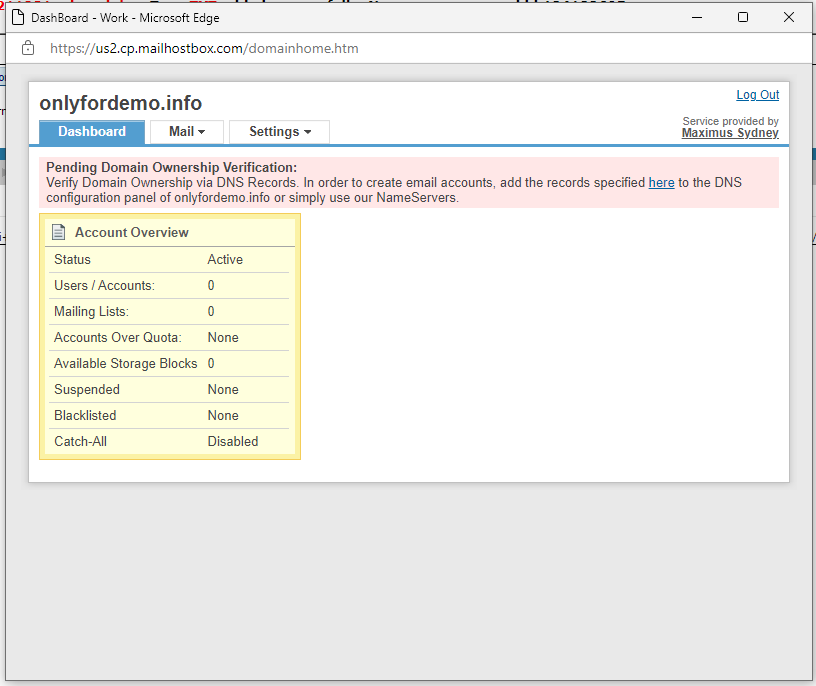The image size is (816, 686).
Task: Select the Status row in Account Overview
Action: pos(169,259)
